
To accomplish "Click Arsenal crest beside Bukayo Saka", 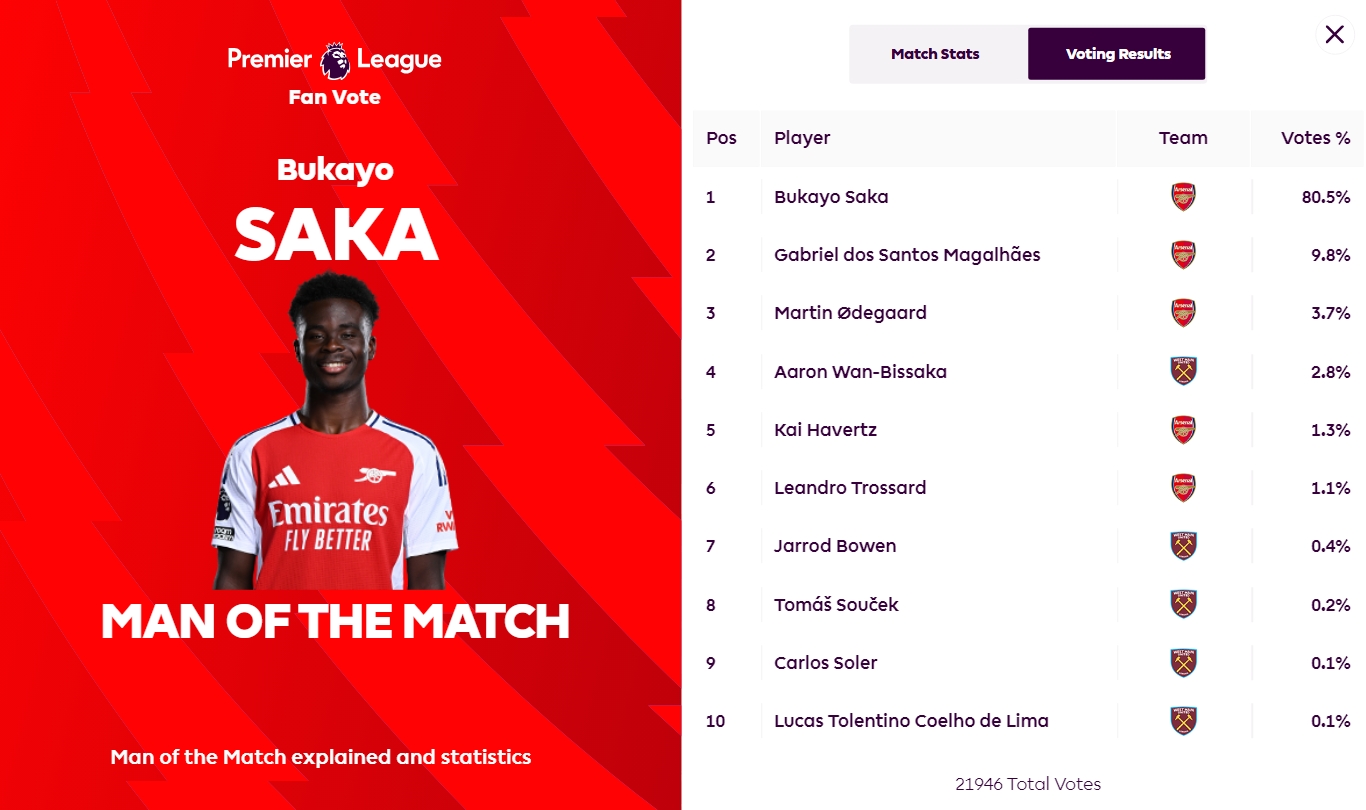I will [1183, 197].
